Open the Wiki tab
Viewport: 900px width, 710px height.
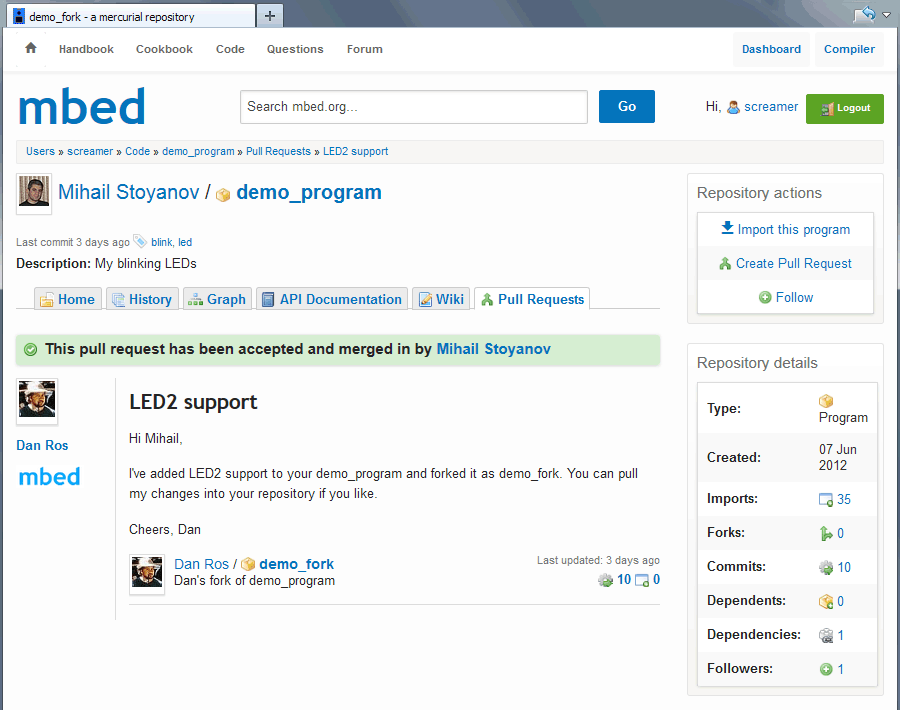[441, 299]
